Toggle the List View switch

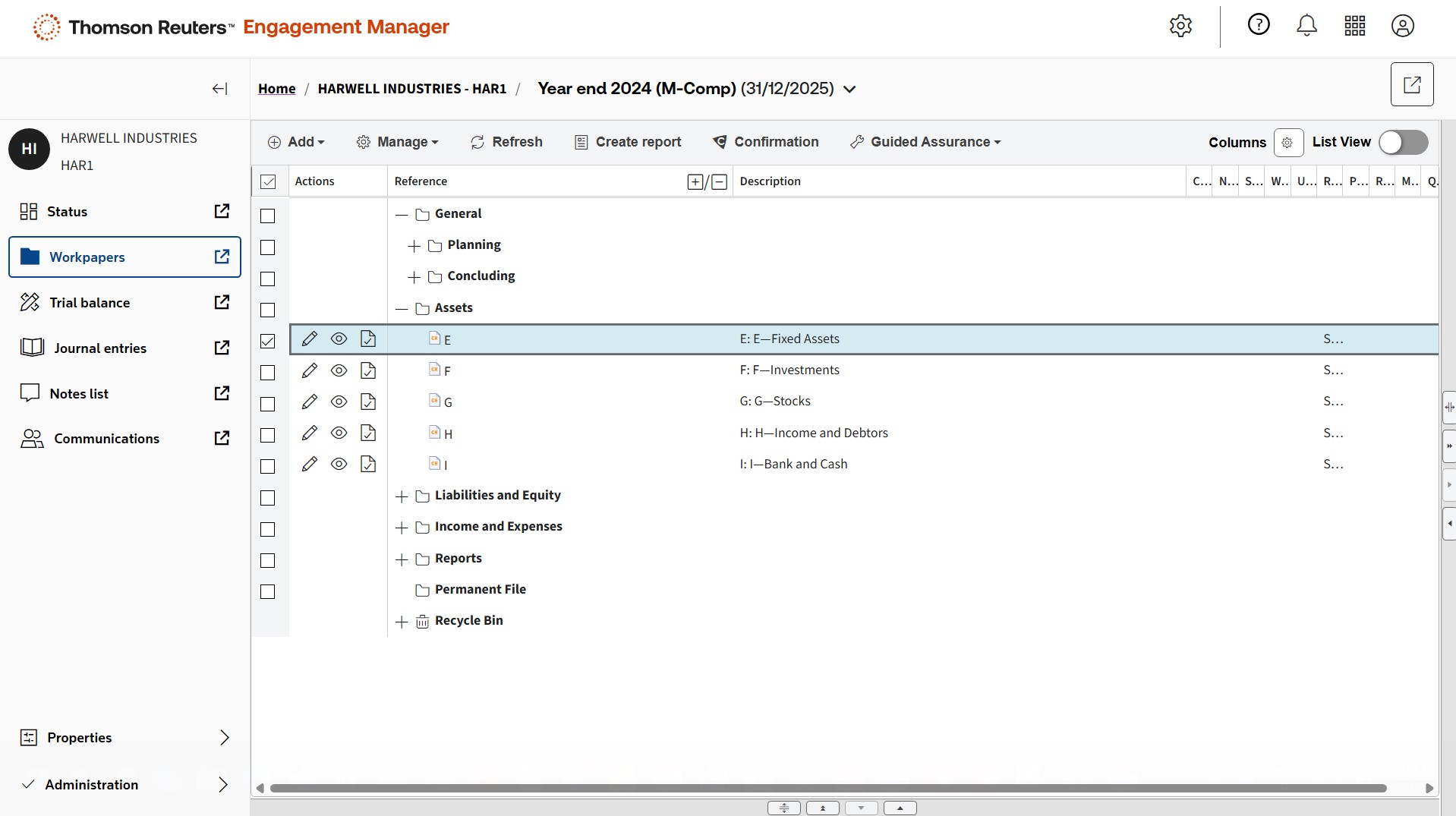[1403, 142]
